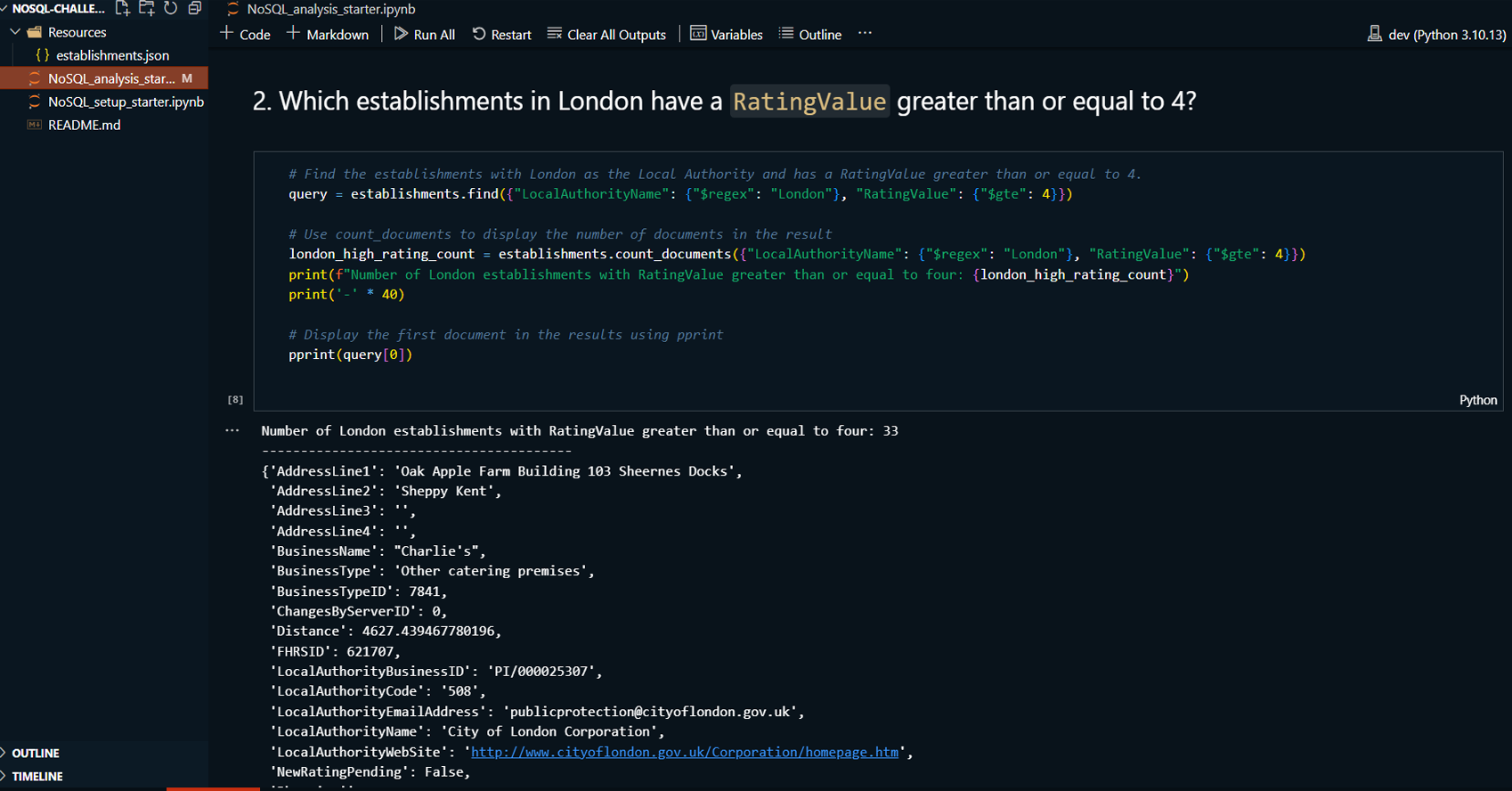
Task: Open establishments.json file
Action: point(112,55)
